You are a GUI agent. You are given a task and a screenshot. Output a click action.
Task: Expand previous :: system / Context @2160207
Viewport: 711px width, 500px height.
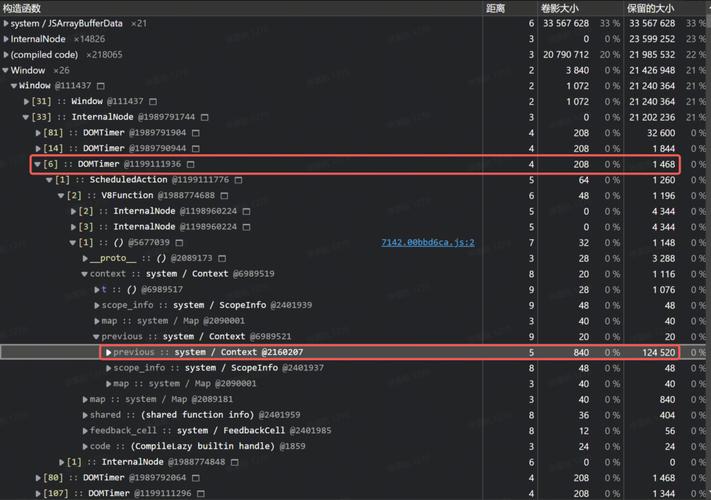[108, 352]
